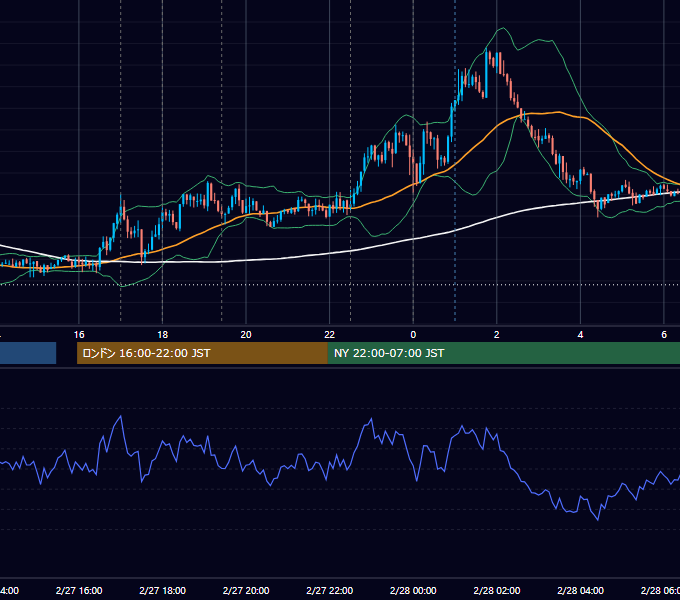
Task: Click the 6 hour label on price chart axis
Action: [x=664, y=335]
